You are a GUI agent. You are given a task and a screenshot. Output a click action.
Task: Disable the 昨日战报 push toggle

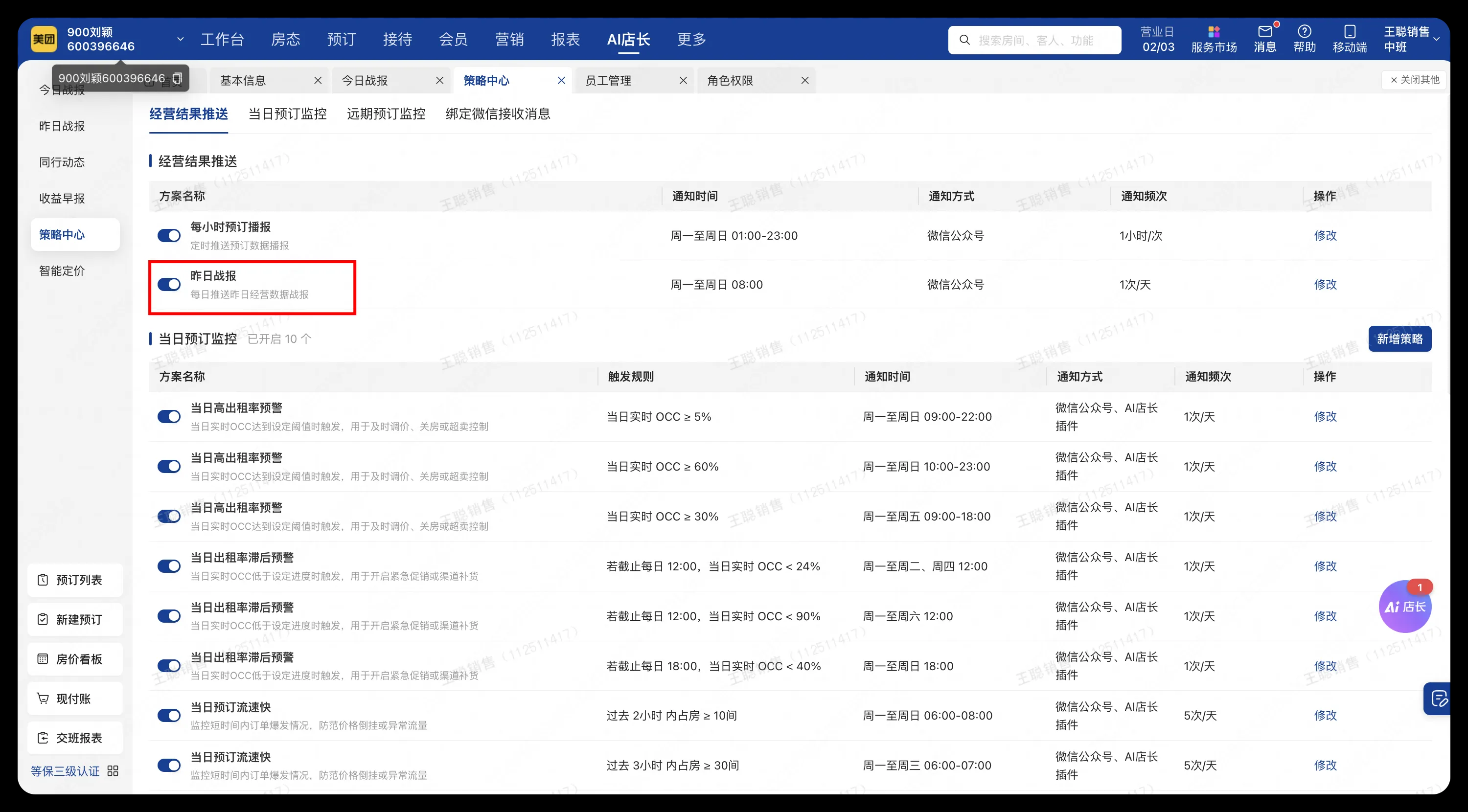point(169,284)
